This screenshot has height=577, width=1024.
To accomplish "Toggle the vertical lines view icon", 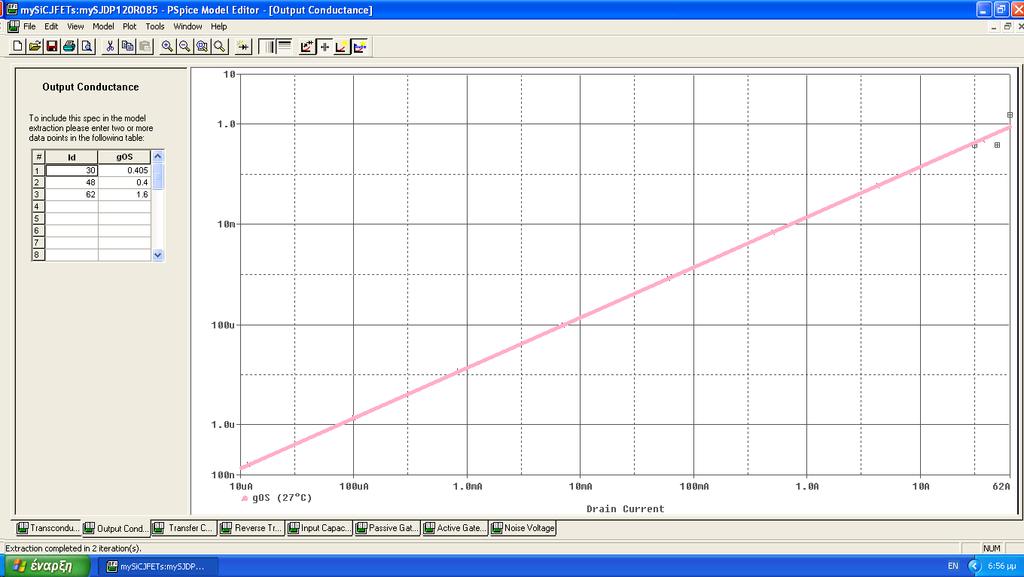I will click(x=267, y=46).
